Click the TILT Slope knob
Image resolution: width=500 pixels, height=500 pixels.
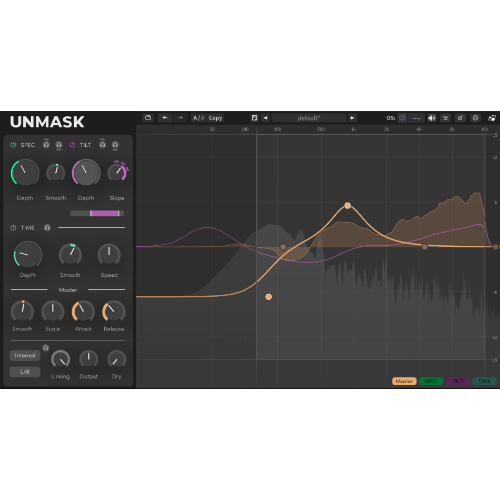117,172
